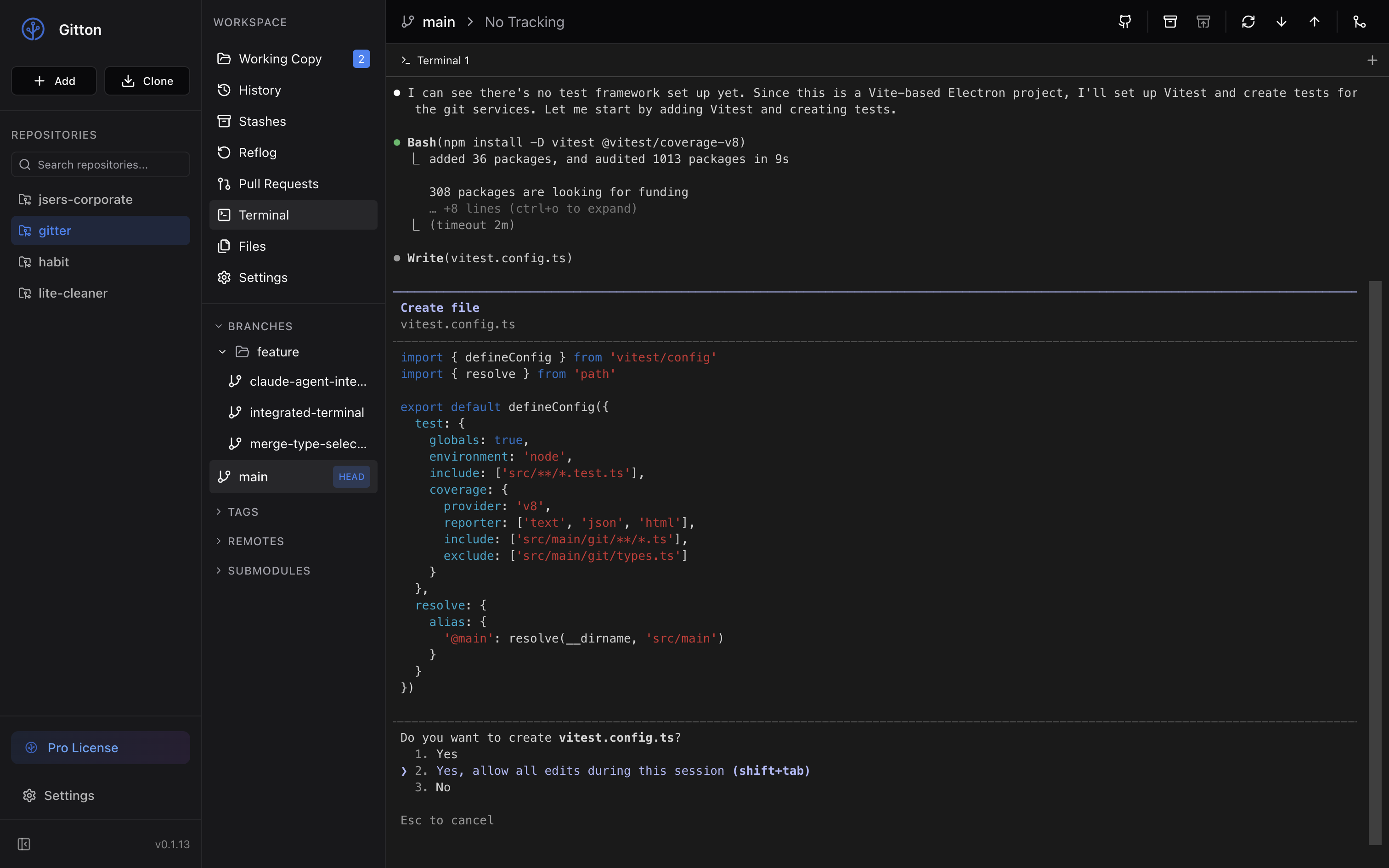Collapse the sidebar with bottom-left panel icon
This screenshot has height=868, width=1389.
(24, 844)
